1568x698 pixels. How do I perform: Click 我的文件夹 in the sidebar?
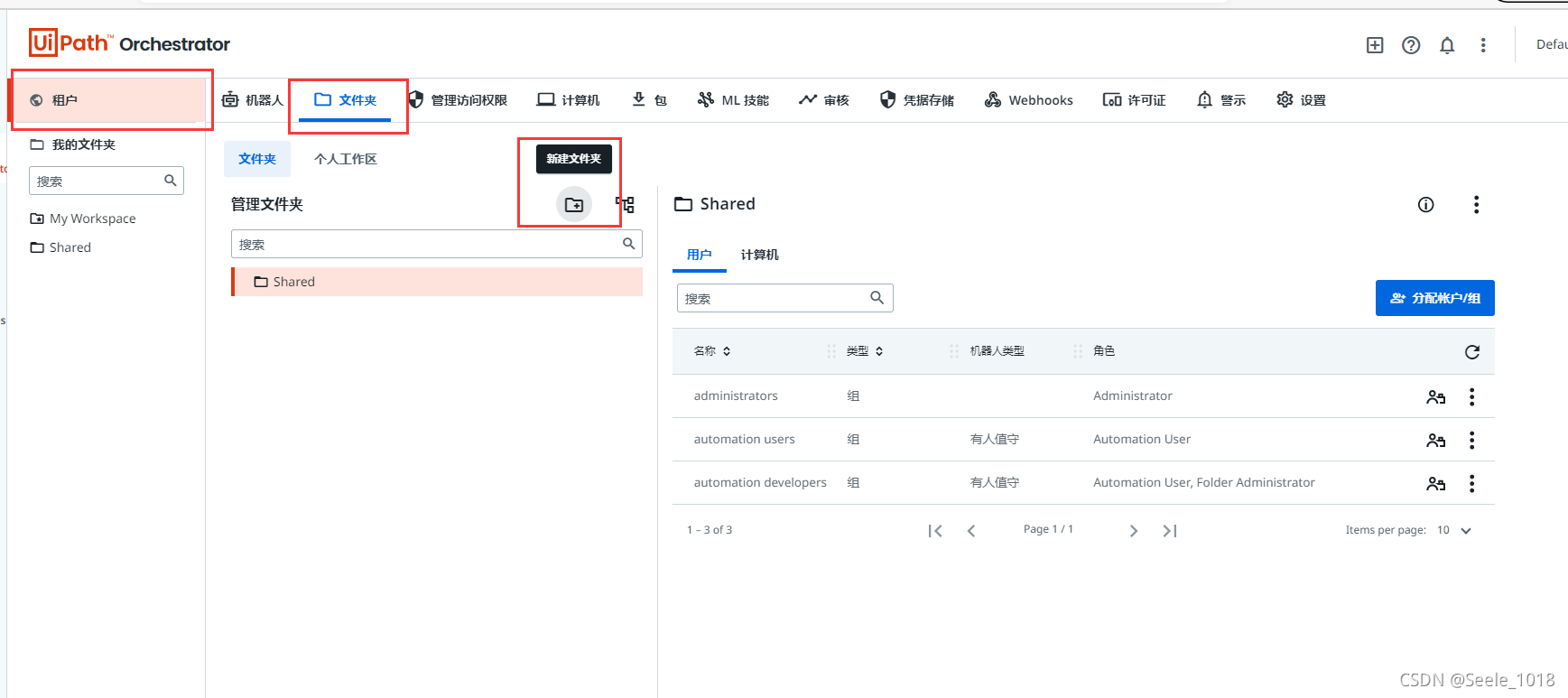74,144
